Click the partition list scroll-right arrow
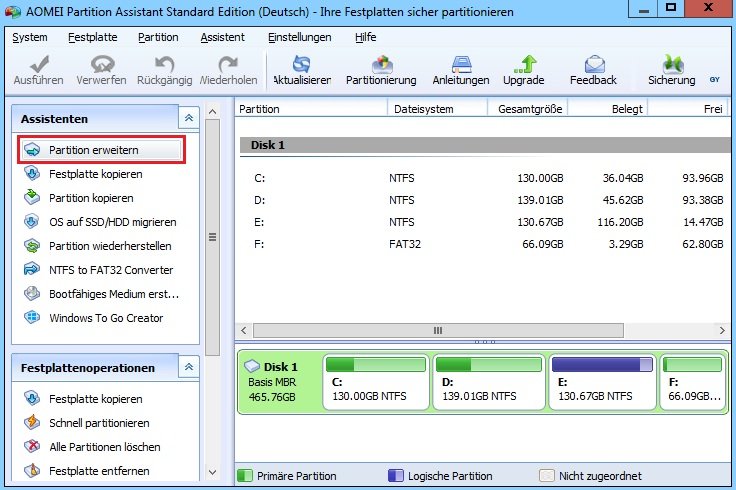 (722, 330)
